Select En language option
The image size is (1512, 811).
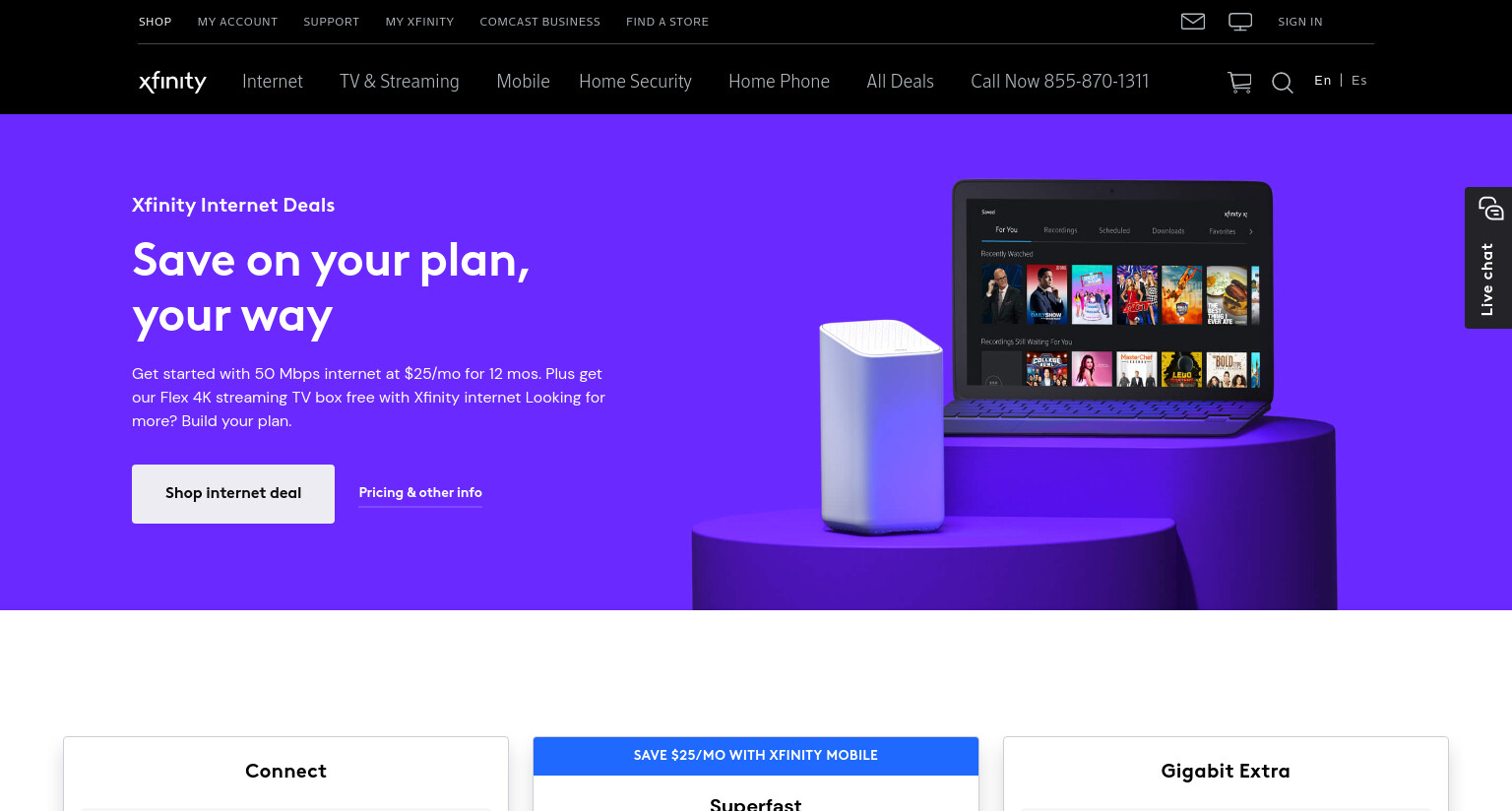coord(1322,81)
